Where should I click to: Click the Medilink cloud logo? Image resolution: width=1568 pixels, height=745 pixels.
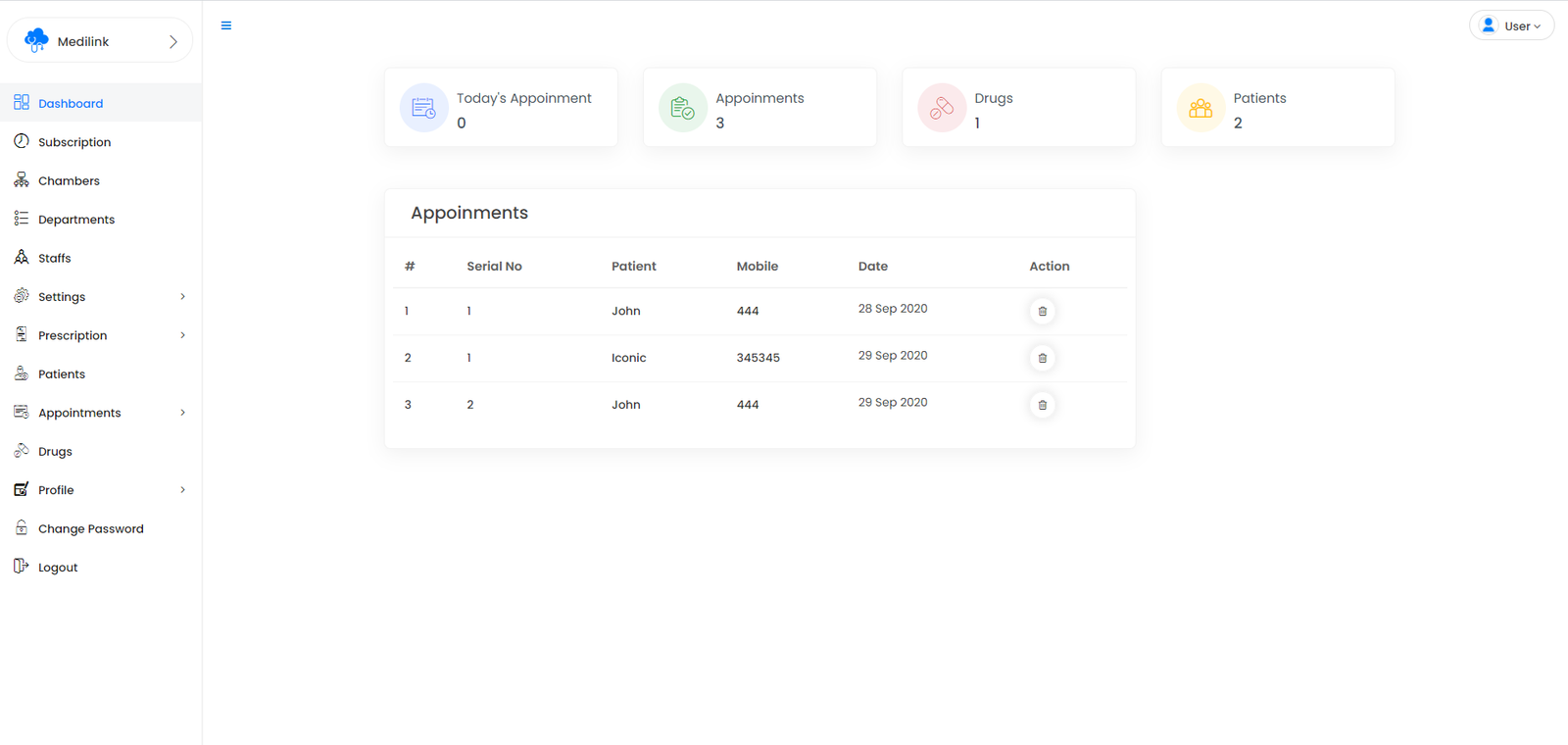pyautogui.click(x=36, y=40)
